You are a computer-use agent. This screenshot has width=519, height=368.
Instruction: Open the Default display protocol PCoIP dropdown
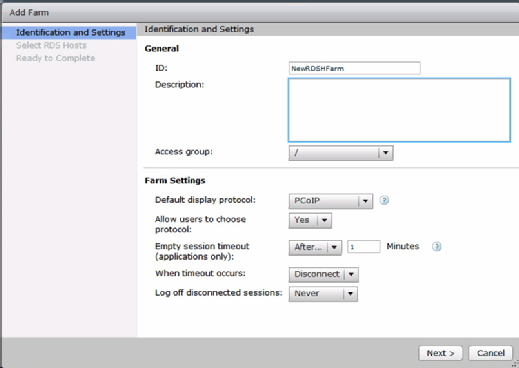[330, 201]
